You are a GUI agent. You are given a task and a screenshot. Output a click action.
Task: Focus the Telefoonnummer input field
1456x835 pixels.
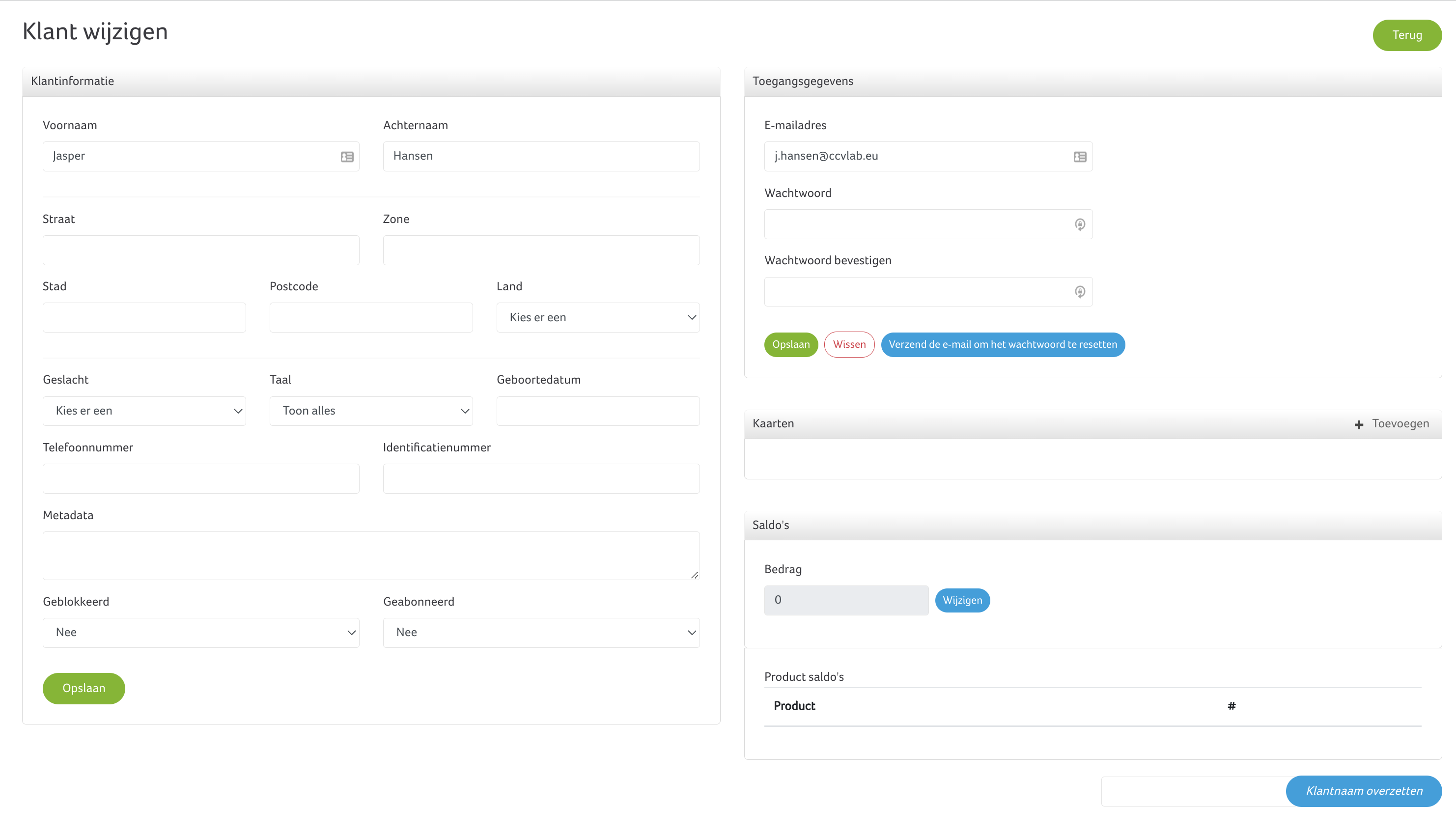click(x=201, y=478)
